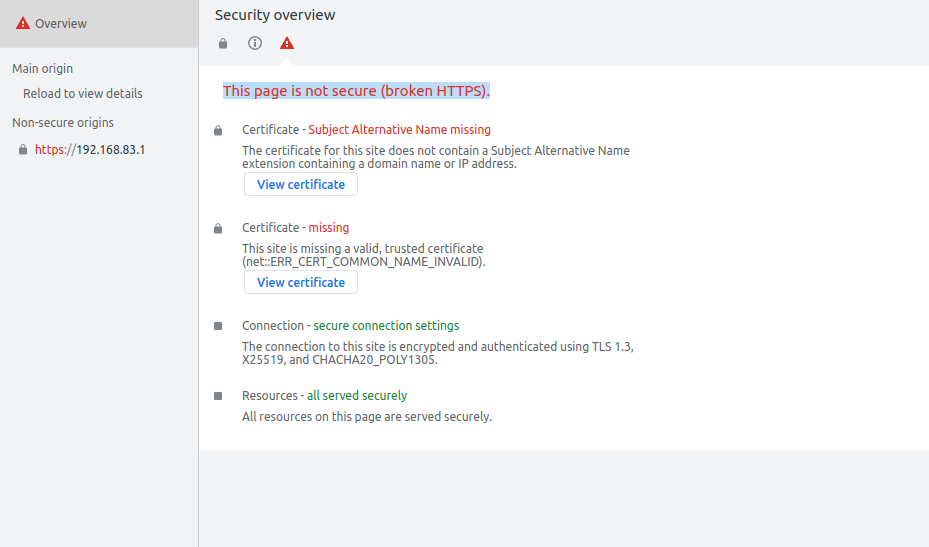Click the 'secure connection settings' green text
The image size is (929, 547).
[x=386, y=325]
